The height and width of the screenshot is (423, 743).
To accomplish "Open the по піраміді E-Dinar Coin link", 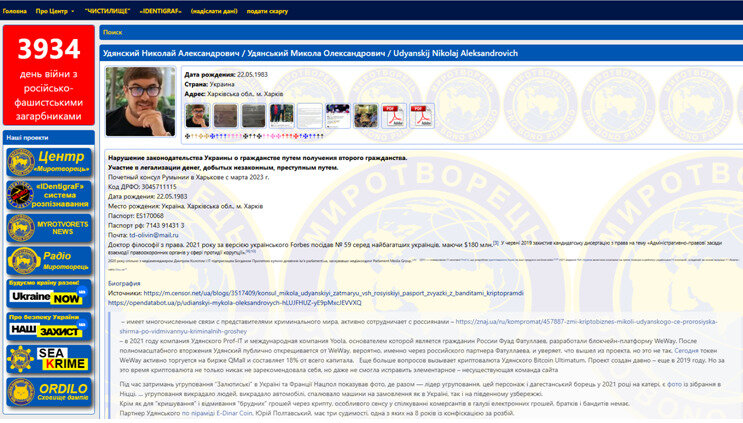I will (x=217, y=413).
